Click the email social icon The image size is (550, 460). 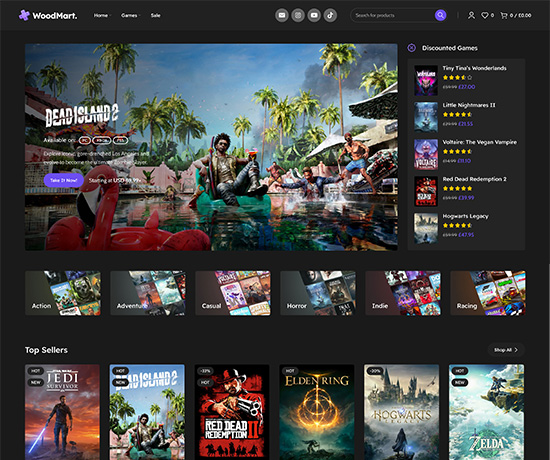[282, 15]
